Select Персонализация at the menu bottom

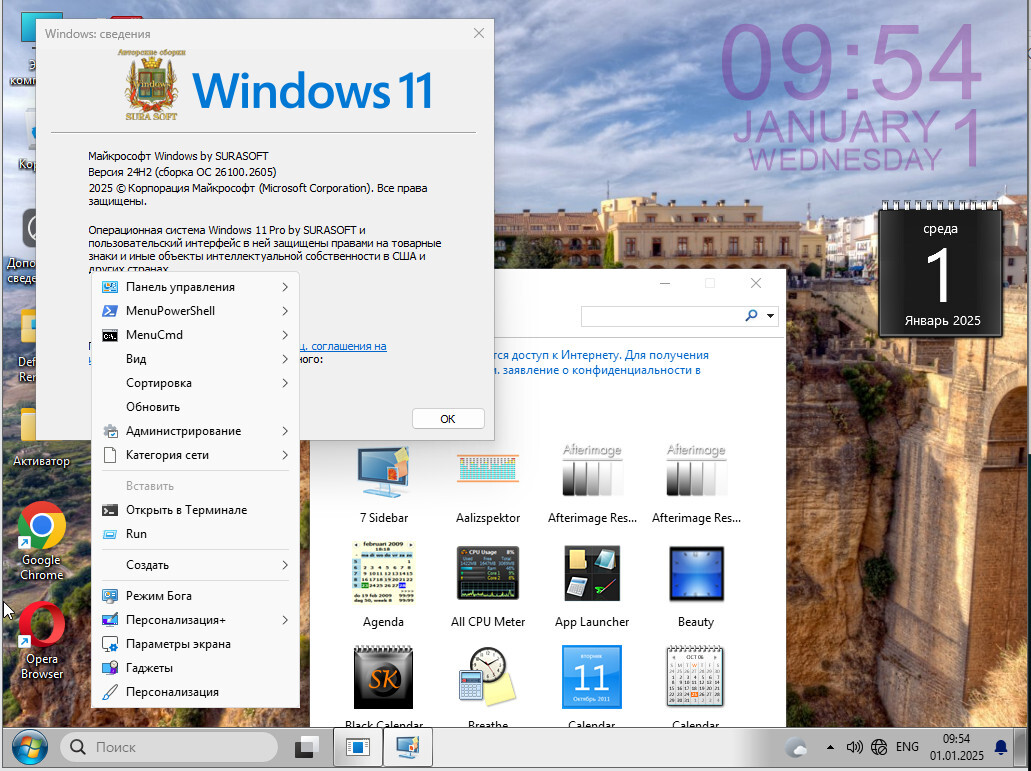tap(195, 692)
